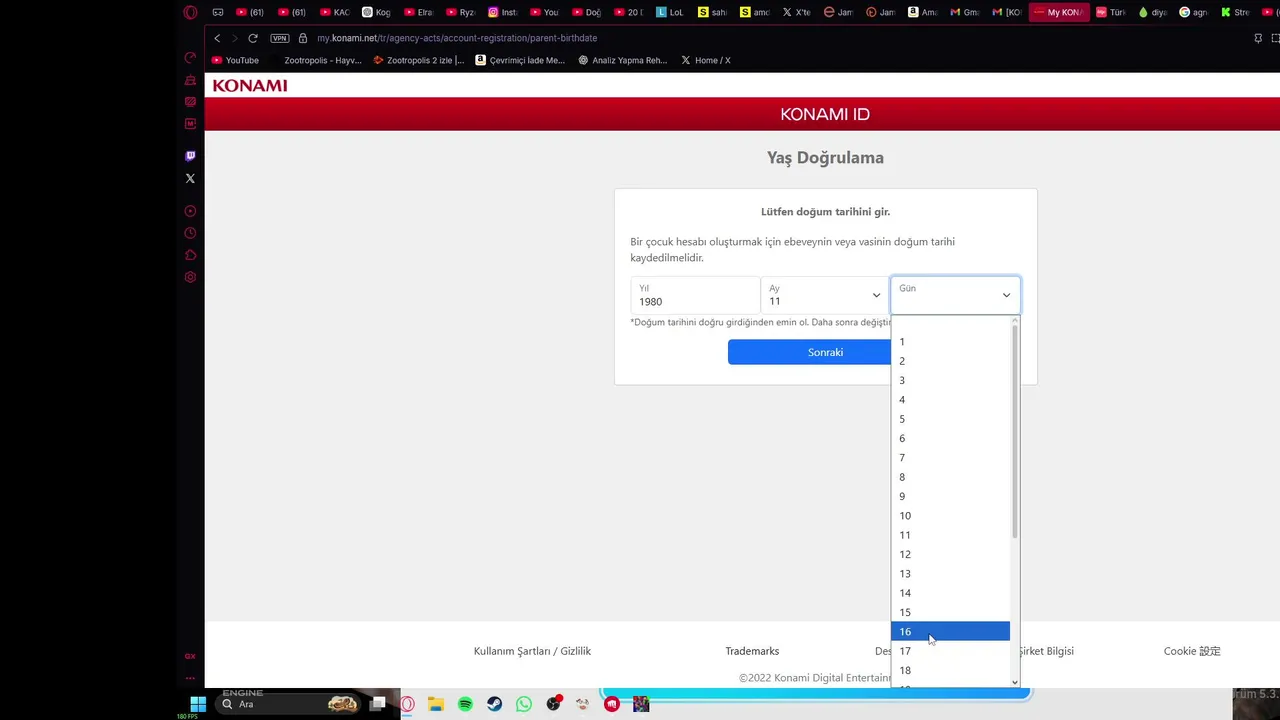This screenshot has height=720, width=1280.
Task: Open File Explorer from the taskbar
Action: 436,704
